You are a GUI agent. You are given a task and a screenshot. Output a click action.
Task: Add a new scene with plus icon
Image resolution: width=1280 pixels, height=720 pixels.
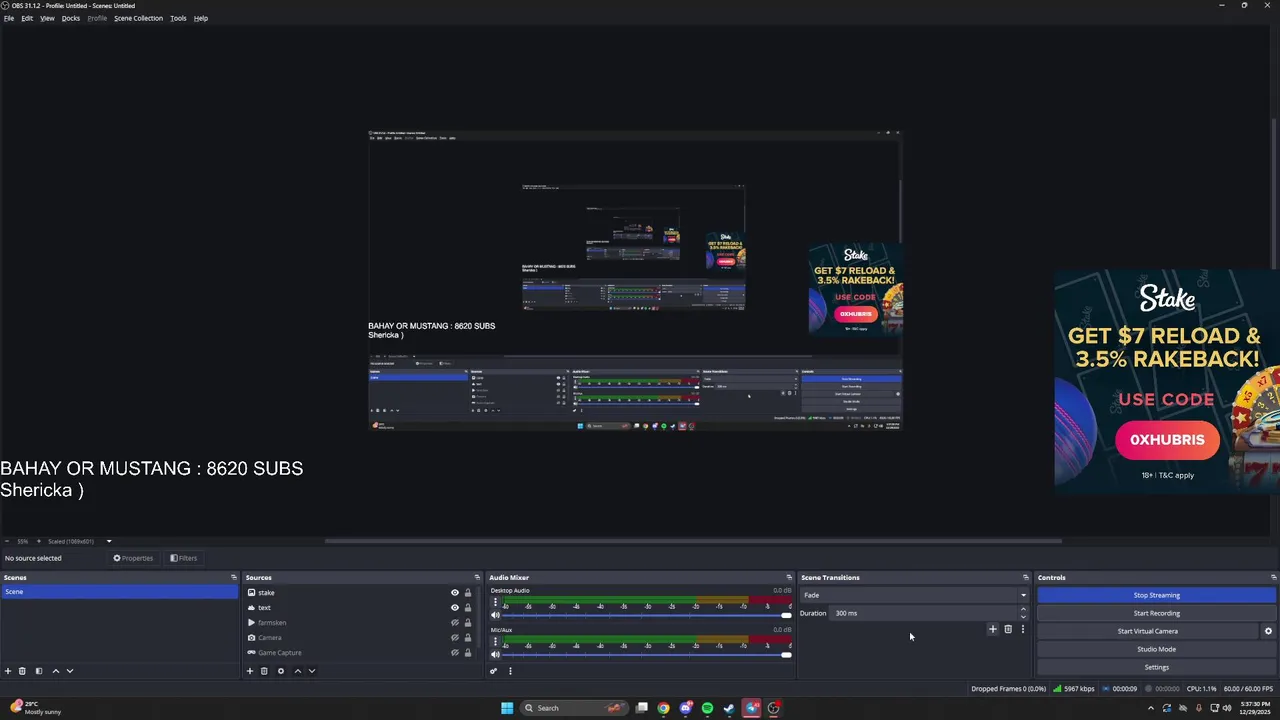[8, 671]
